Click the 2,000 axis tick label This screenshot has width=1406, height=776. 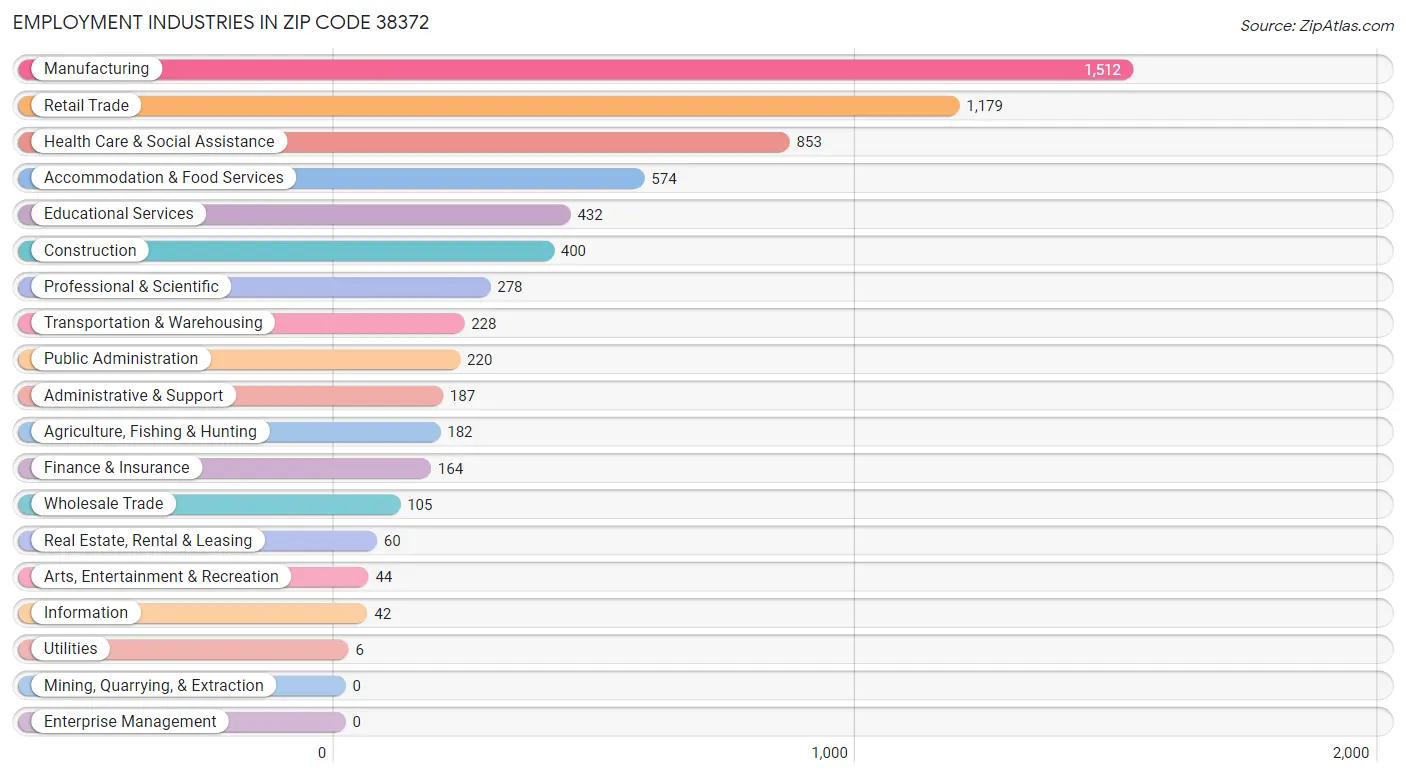1351,753
